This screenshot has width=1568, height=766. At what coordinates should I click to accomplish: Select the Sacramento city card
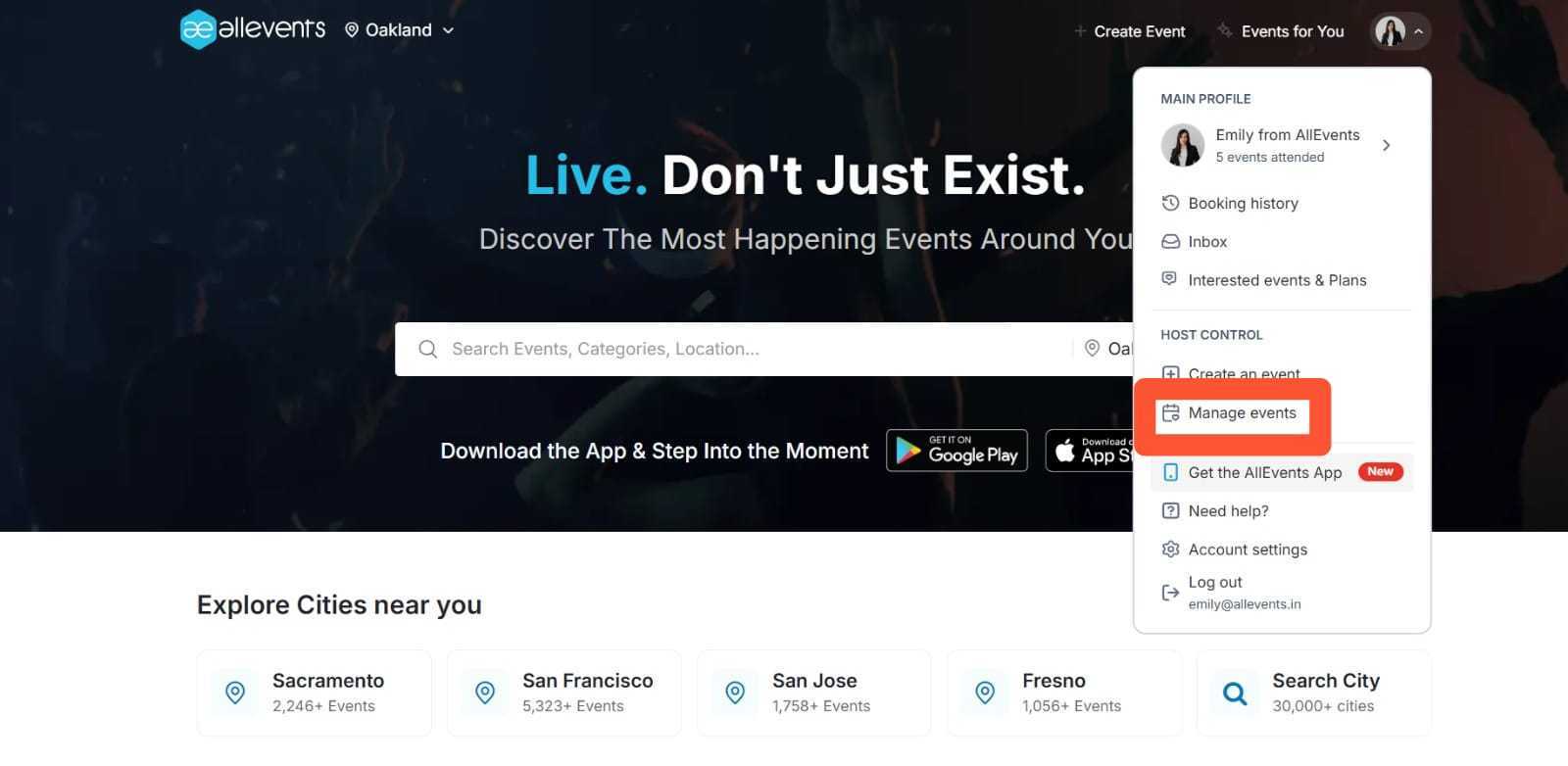(314, 693)
